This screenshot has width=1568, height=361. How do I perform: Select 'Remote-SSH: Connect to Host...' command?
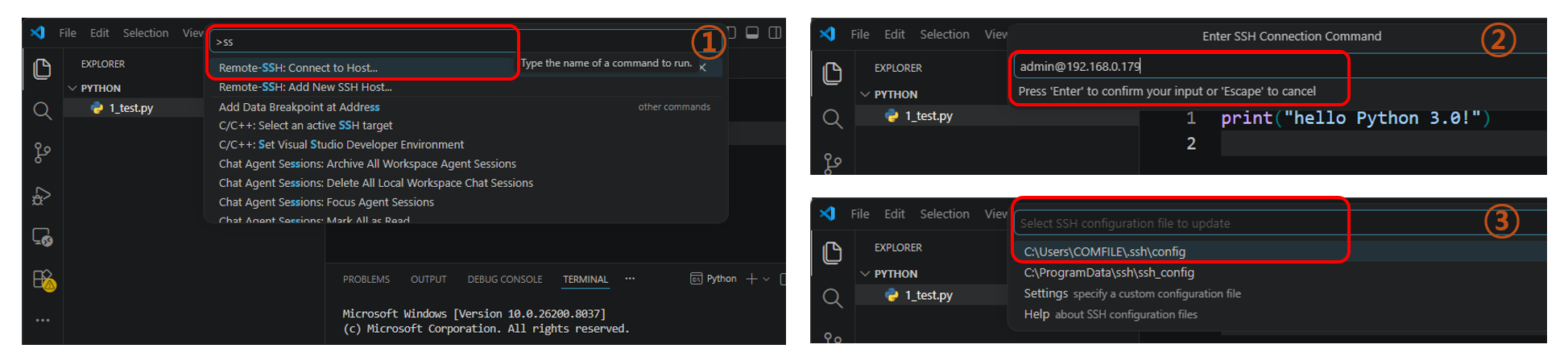point(298,68)
